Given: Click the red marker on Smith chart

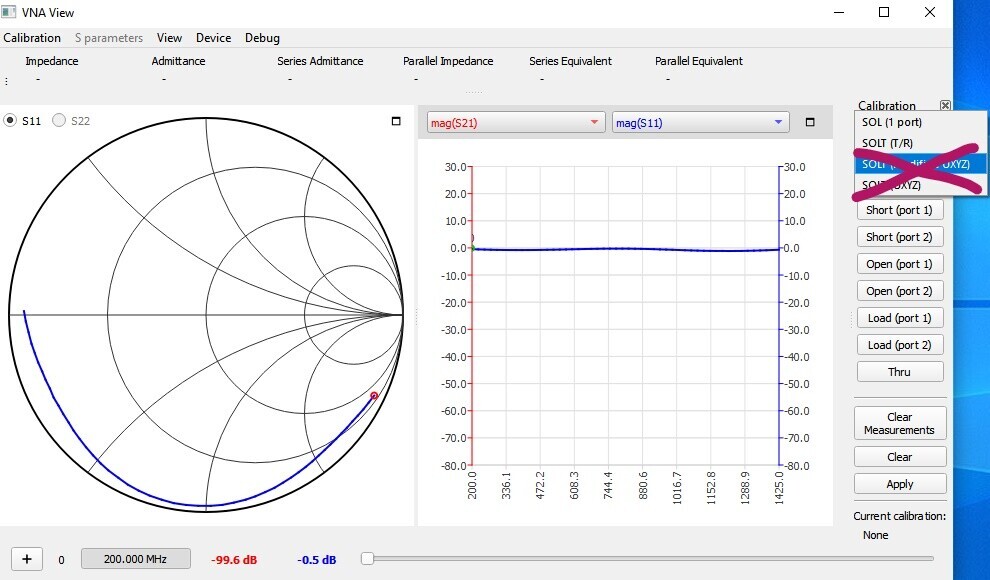Looking at the screenshot, I should 374,396.
